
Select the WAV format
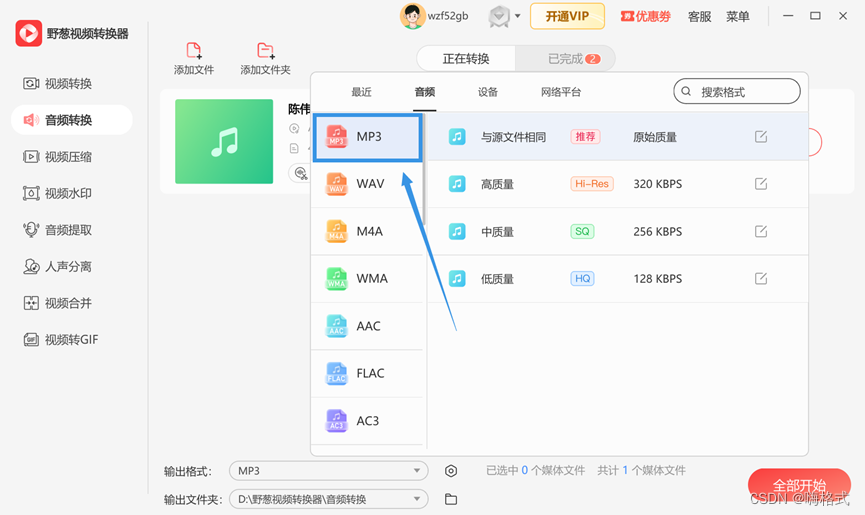coord(367,184)
